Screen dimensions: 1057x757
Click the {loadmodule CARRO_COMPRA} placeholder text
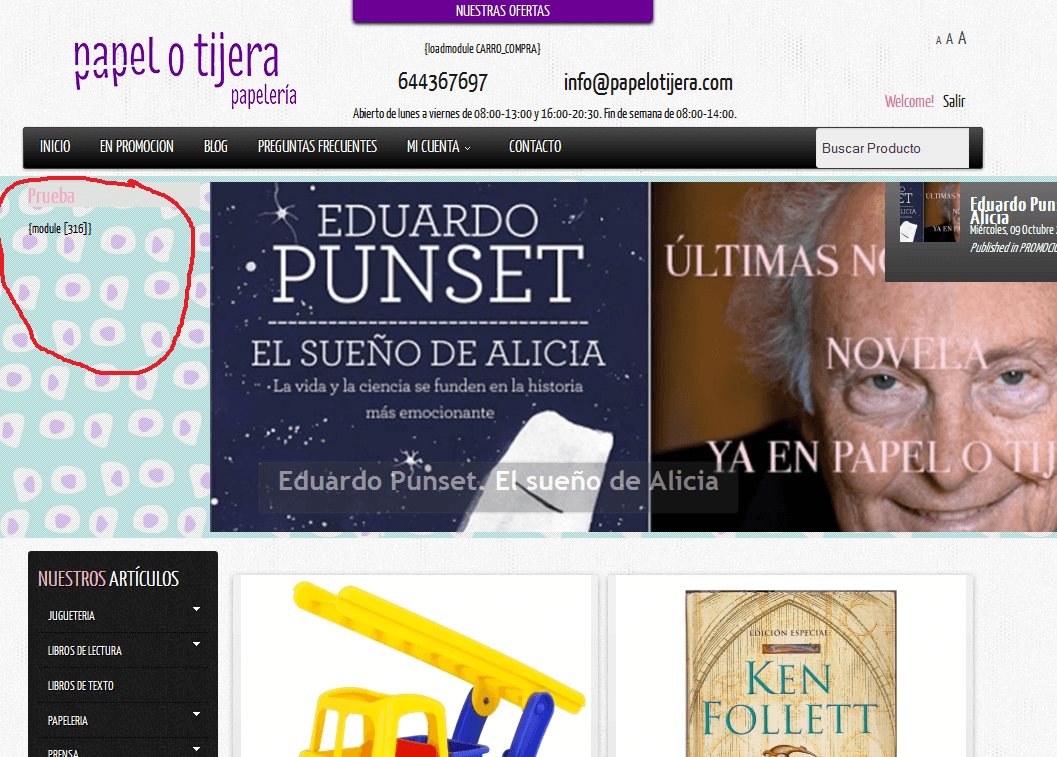(482, 49)
